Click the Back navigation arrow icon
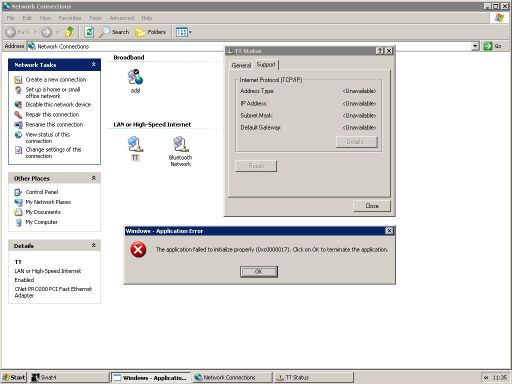The height and width of the screenshot is (384, 512). click(x=10, y=32)
